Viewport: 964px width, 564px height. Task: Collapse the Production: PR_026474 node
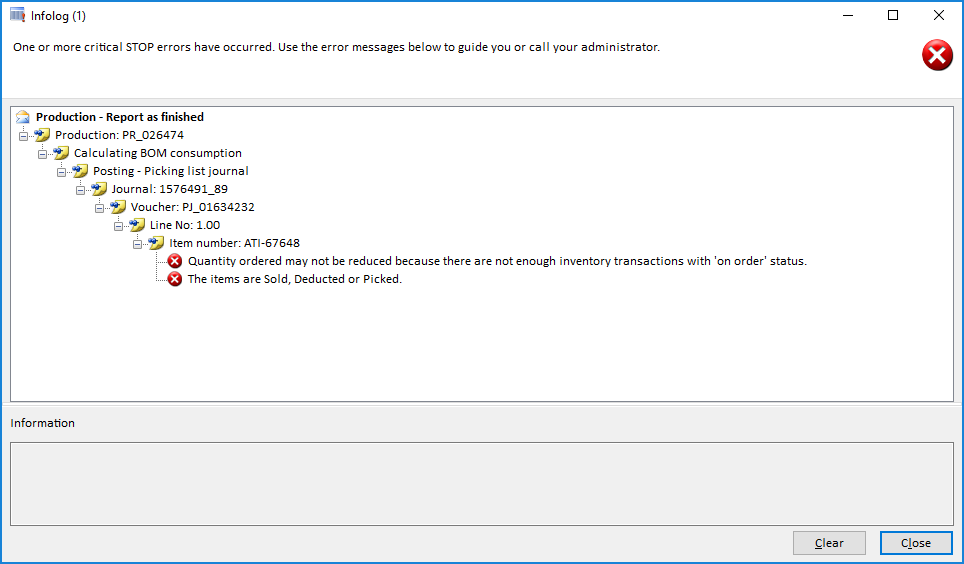pyautogui.click(x=23, y=137)
